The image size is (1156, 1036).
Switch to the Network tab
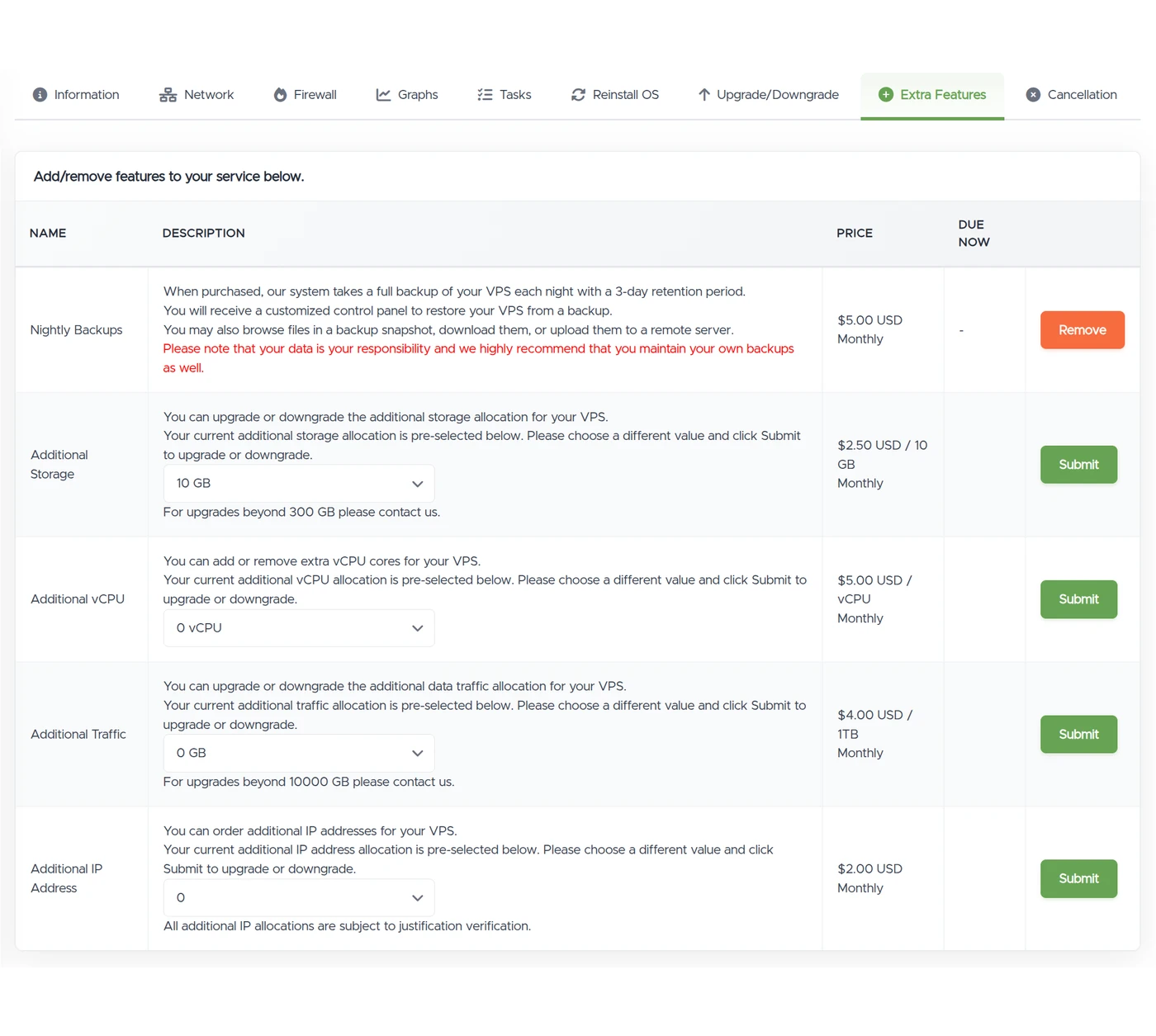pyautogui.click(x=197, y=95)
